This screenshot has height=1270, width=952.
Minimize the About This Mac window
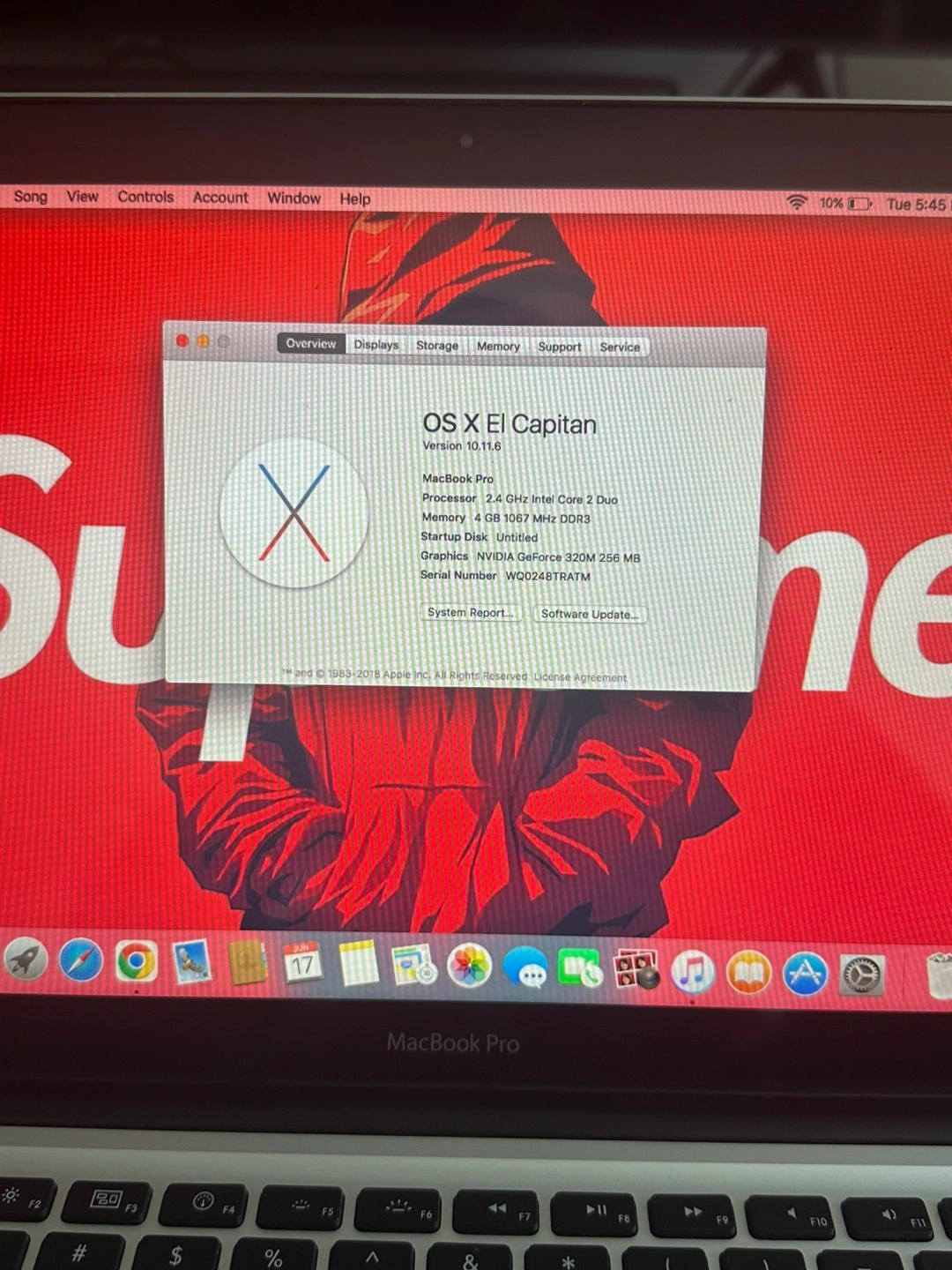(x=203, y=341)
